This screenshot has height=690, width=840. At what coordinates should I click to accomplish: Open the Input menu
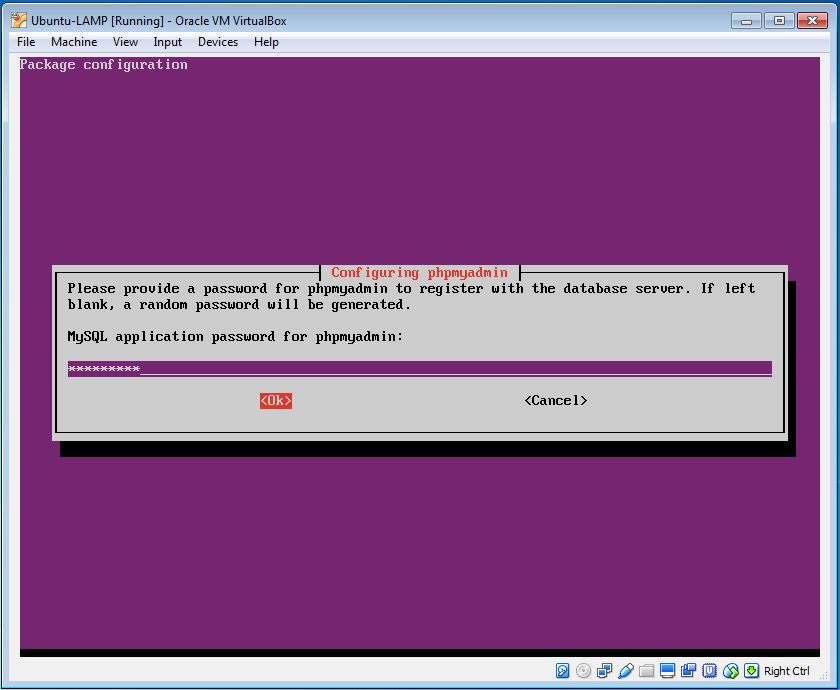pyautogui.click(x=167, y=42)
